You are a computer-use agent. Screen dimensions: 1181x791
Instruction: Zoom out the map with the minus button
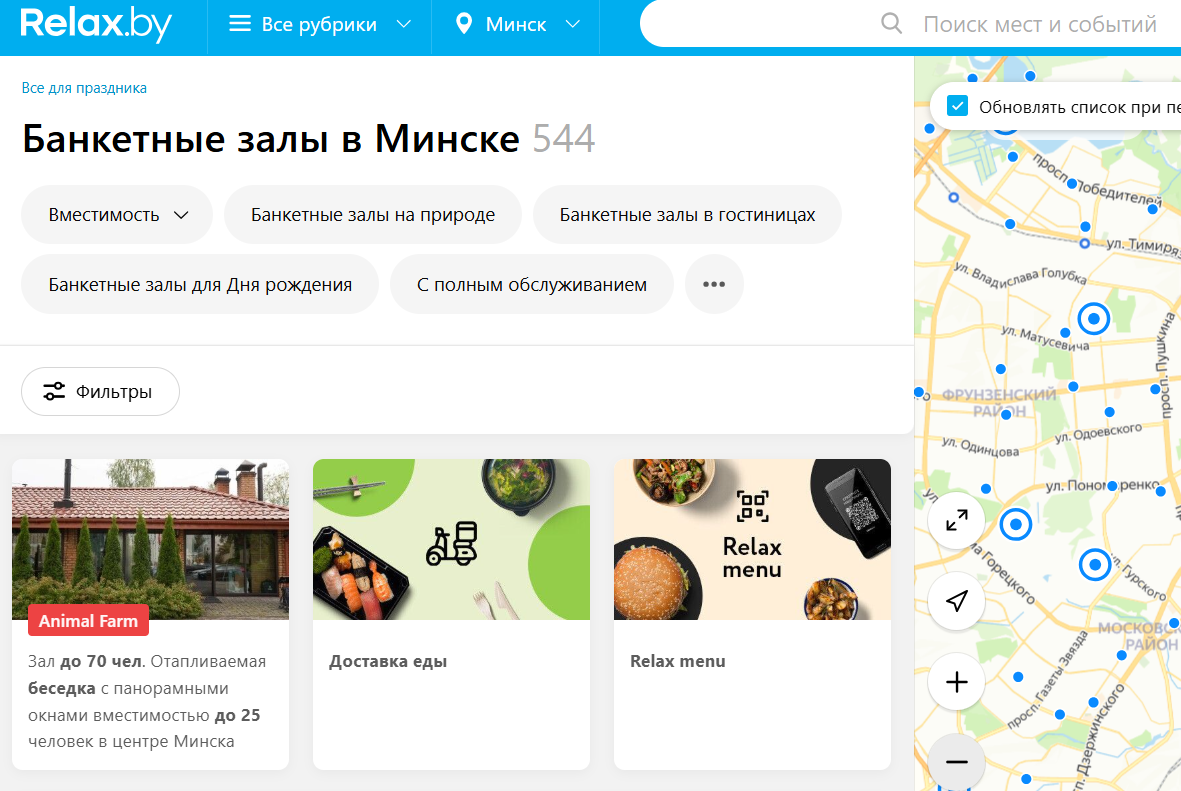[x=957, y=762]
